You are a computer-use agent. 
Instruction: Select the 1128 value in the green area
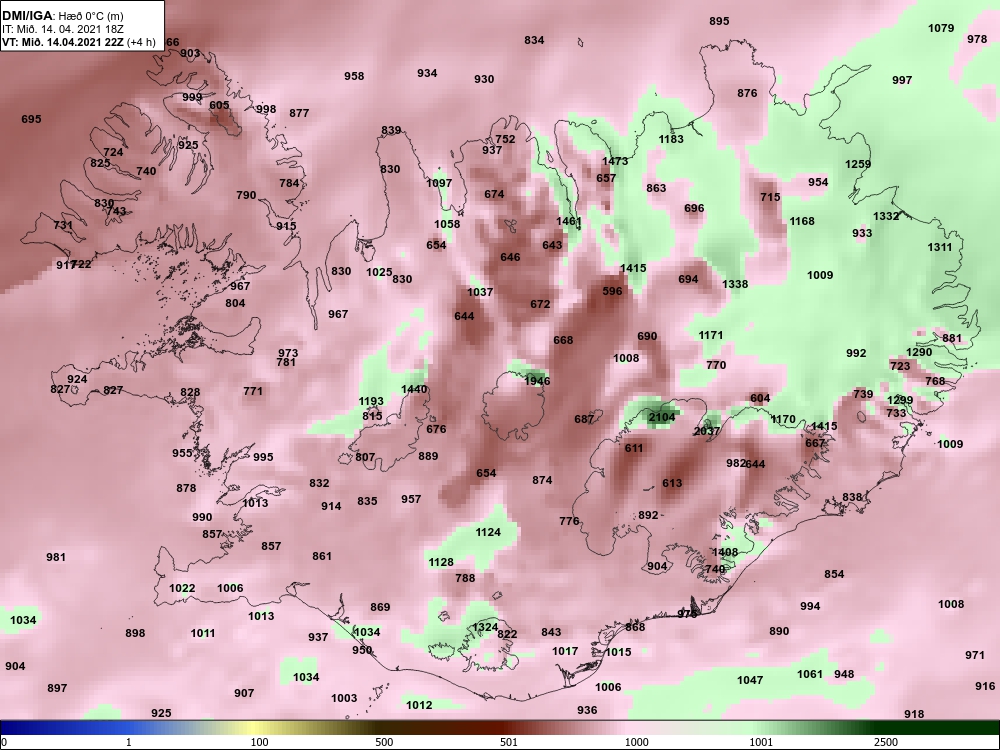(441, 562)
